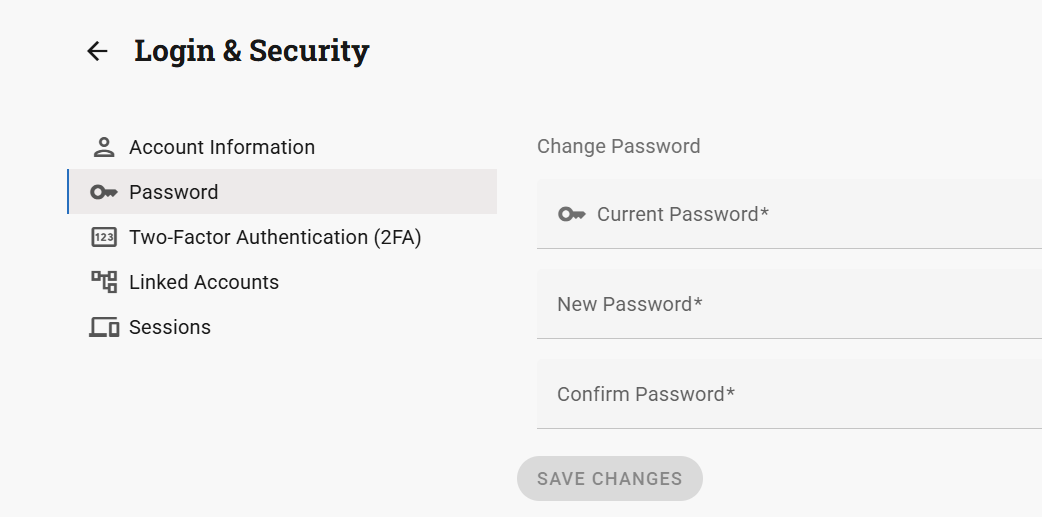The image size is (1042, 517).
Task: Click the Sessions devices icon
Action: coord(104,327)
